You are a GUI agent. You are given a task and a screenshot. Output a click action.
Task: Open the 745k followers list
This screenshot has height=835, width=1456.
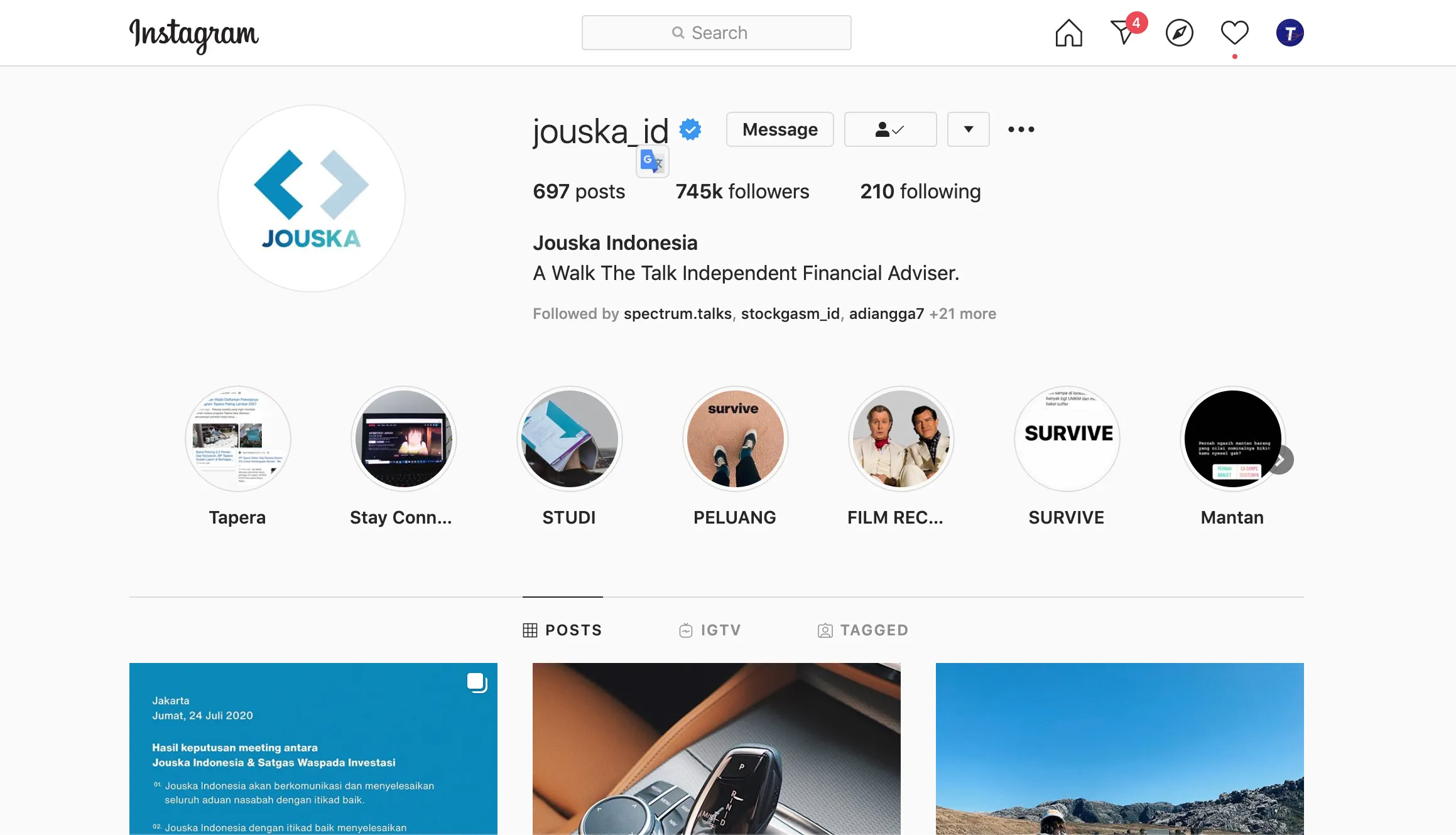[742, 191]
